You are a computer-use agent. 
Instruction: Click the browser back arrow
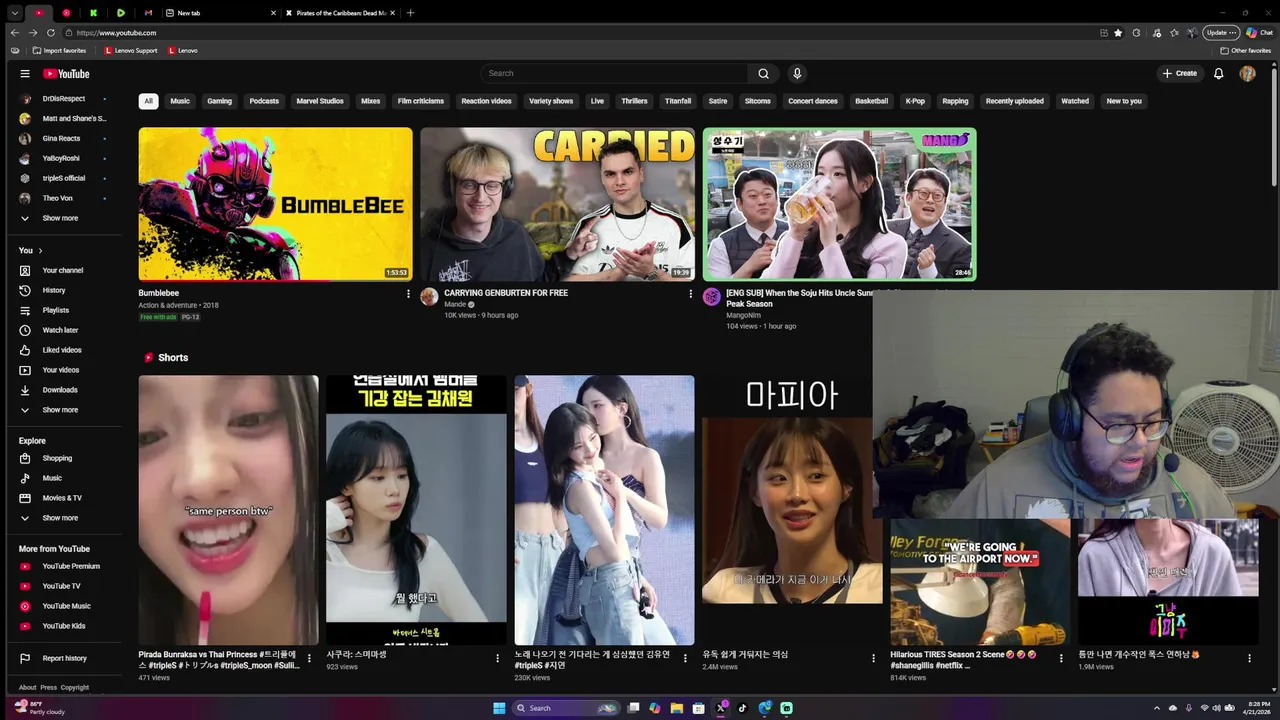14,32
